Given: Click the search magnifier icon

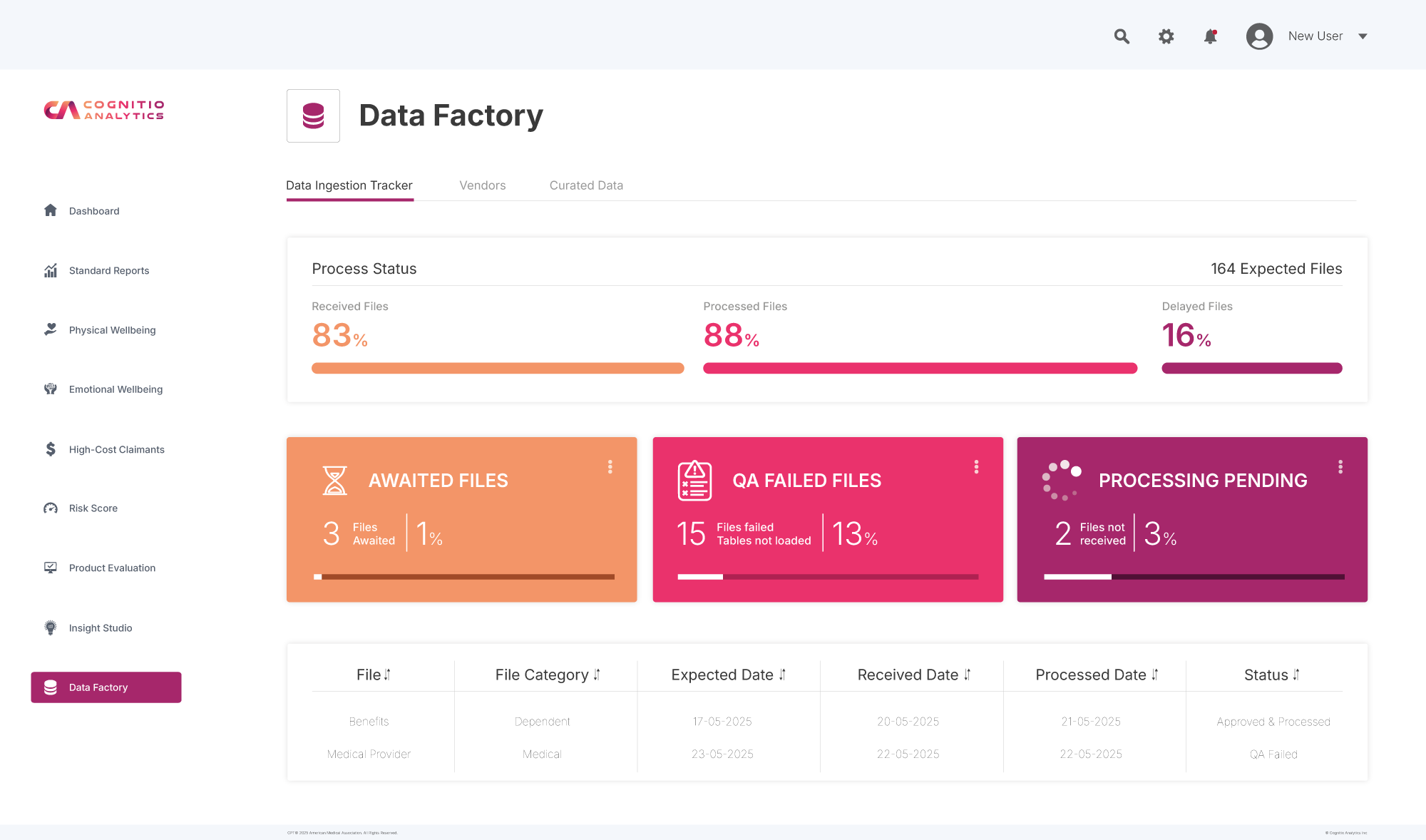Looking at the screenshot, I should (1122, 36).
